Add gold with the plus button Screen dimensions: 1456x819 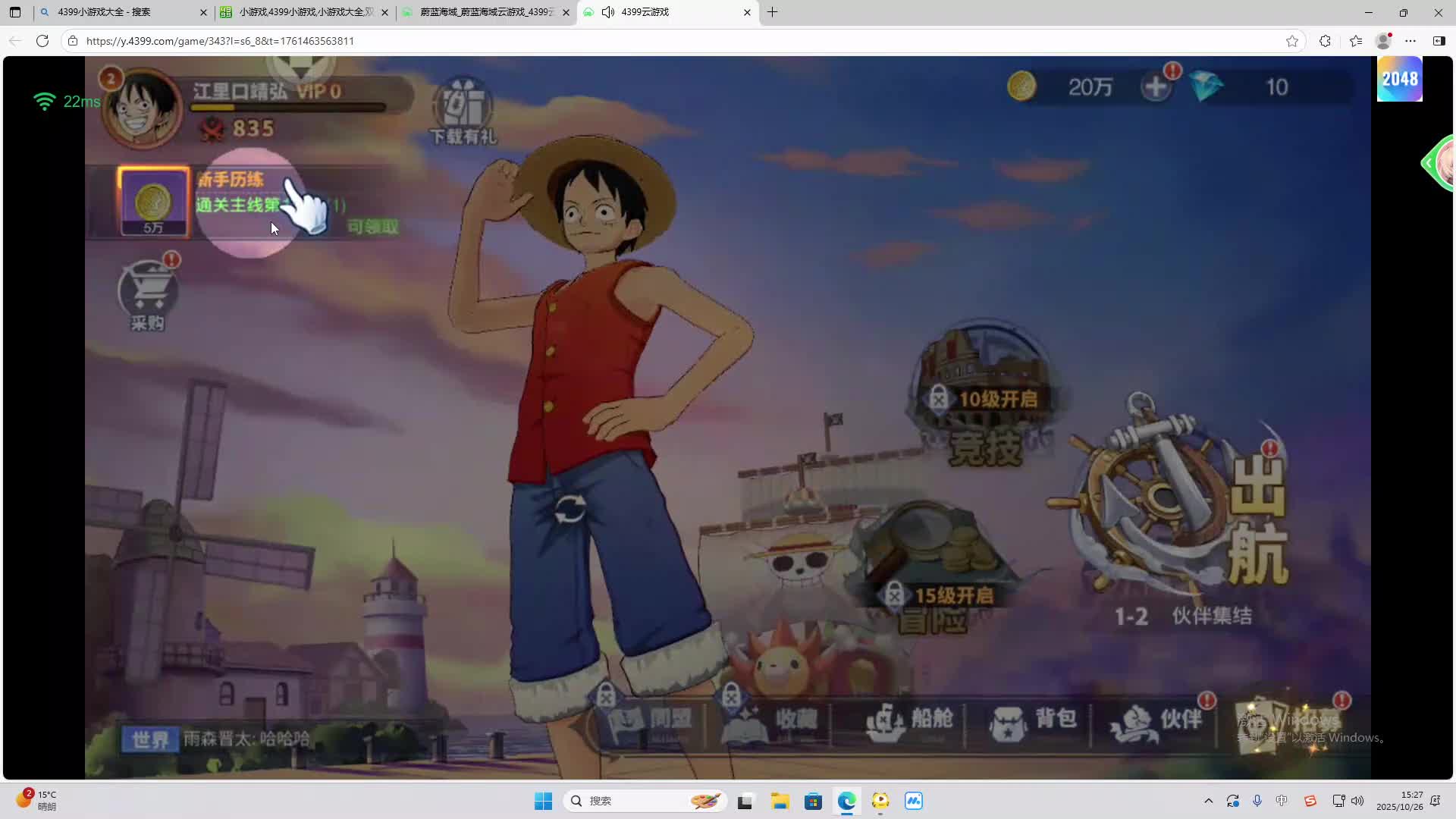[1156, 87]
